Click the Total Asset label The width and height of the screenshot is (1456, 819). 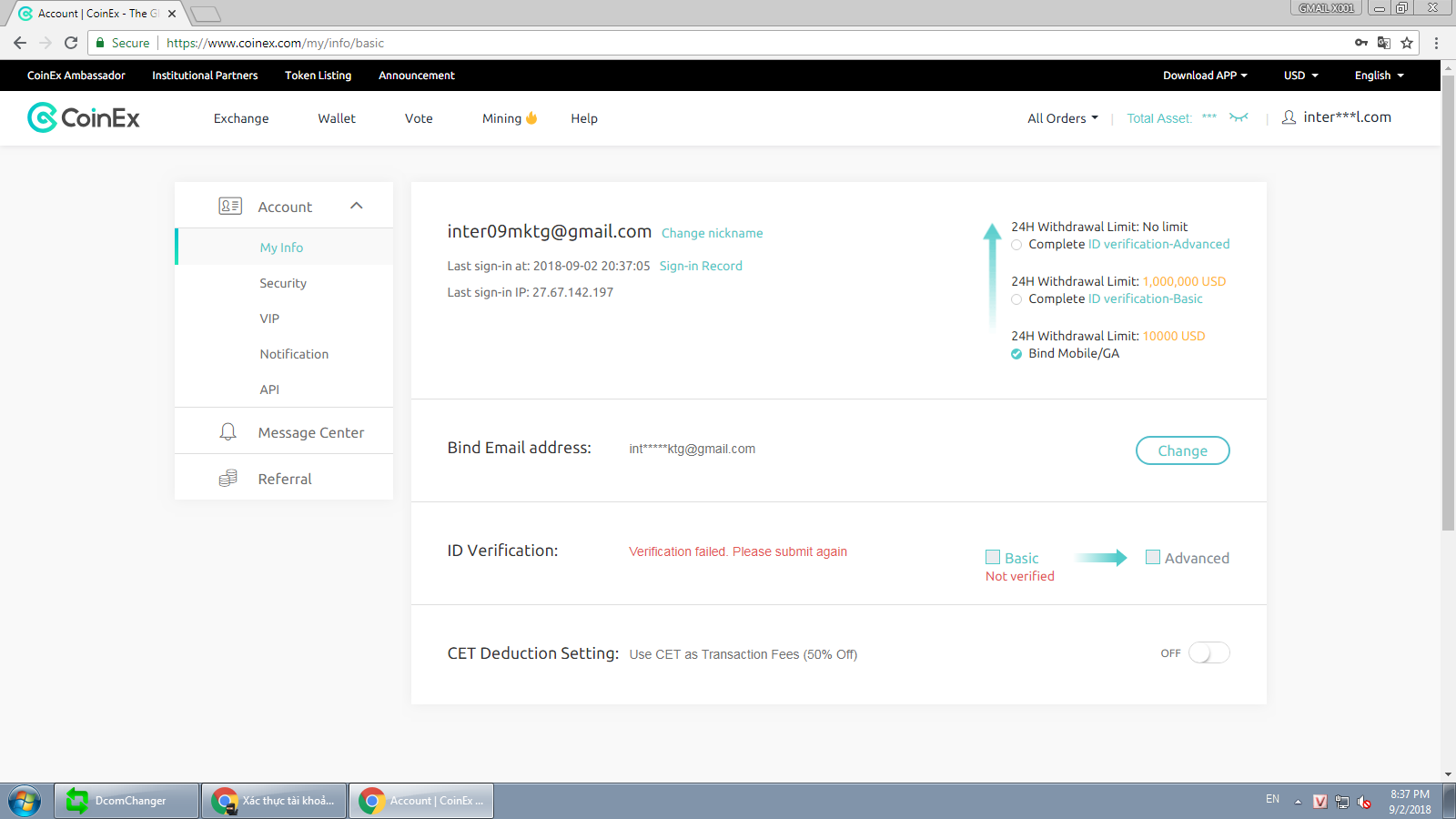(x=1159, y=118)
